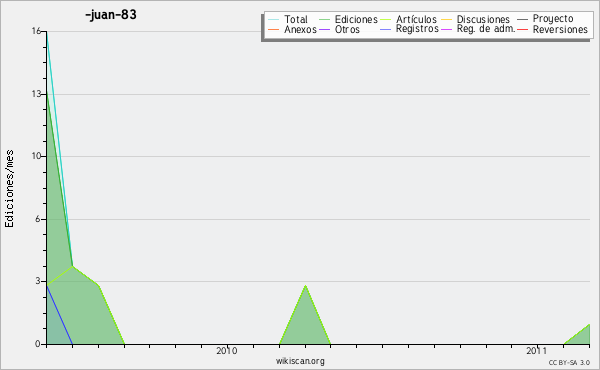Click the red Reversiones line swatch

[x=522, y=29]
